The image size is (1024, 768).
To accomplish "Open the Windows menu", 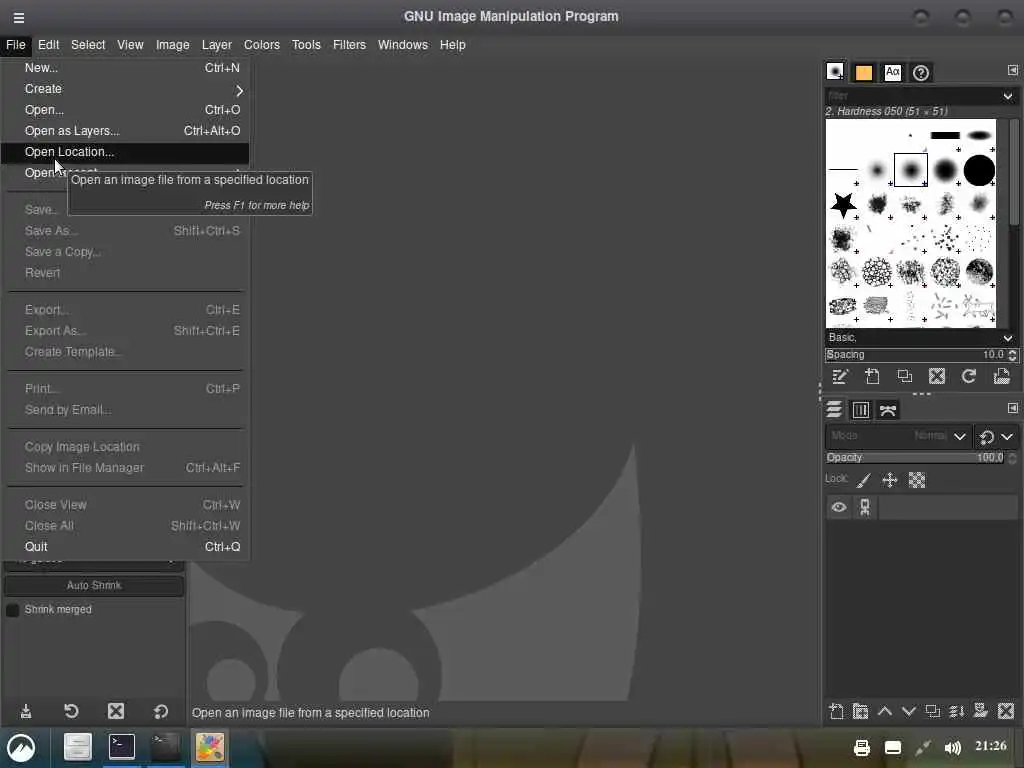I will 403,45.
